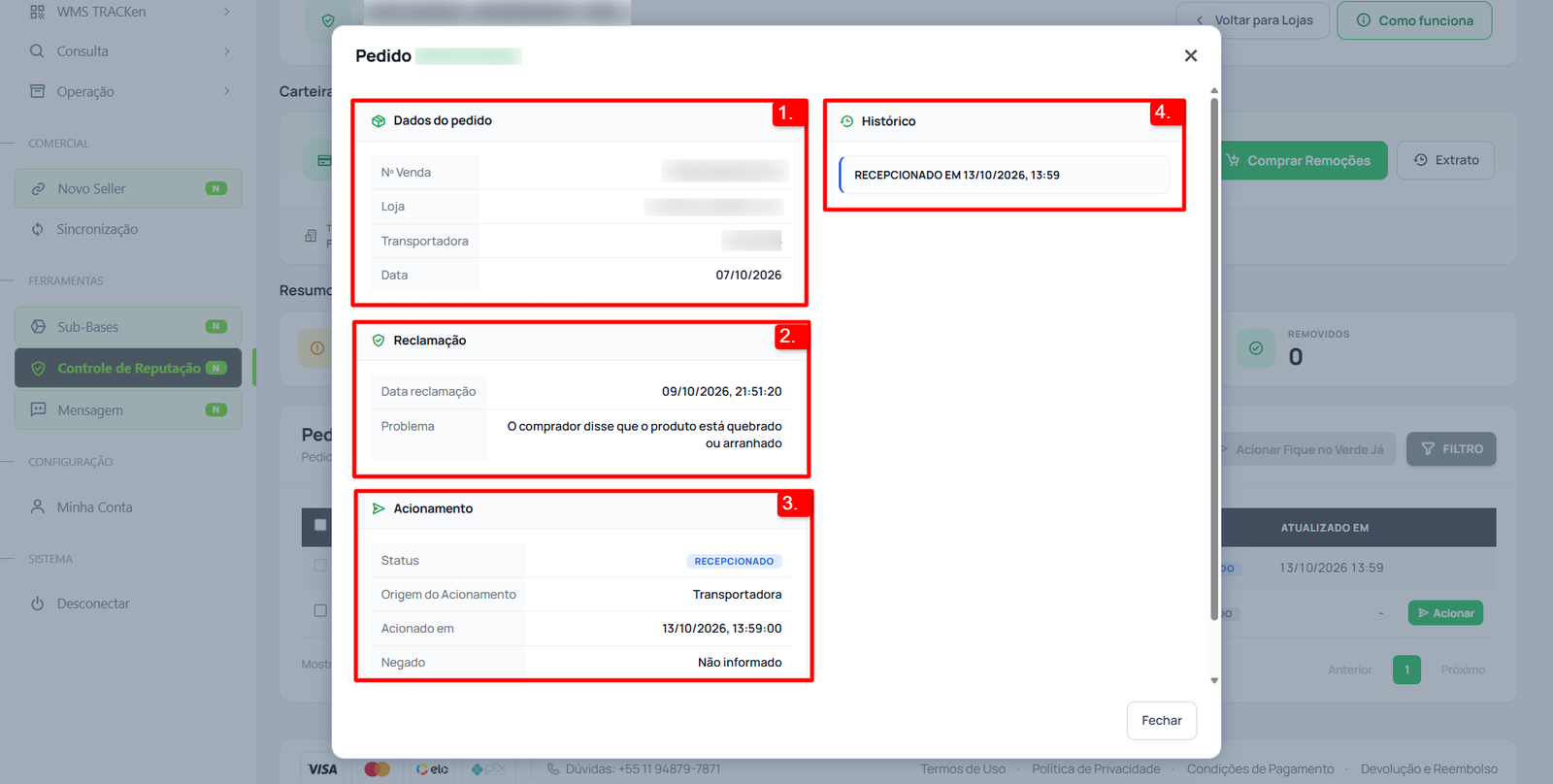Open Devolução e Reembolso link
The width and height of the screenshot is (1553, 784).
[x=1429, y=769]
